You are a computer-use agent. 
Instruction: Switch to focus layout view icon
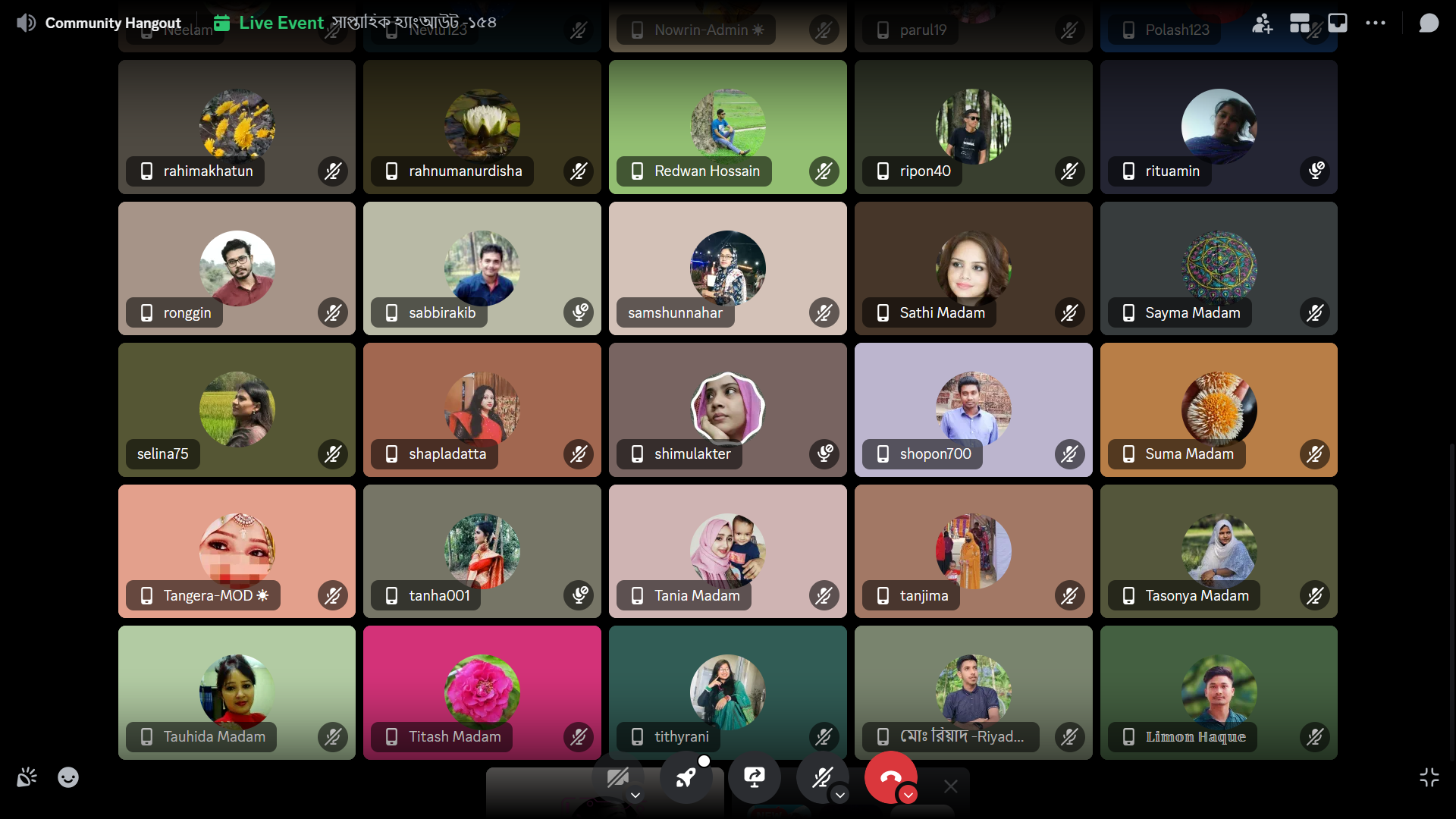pos(1300,24)
